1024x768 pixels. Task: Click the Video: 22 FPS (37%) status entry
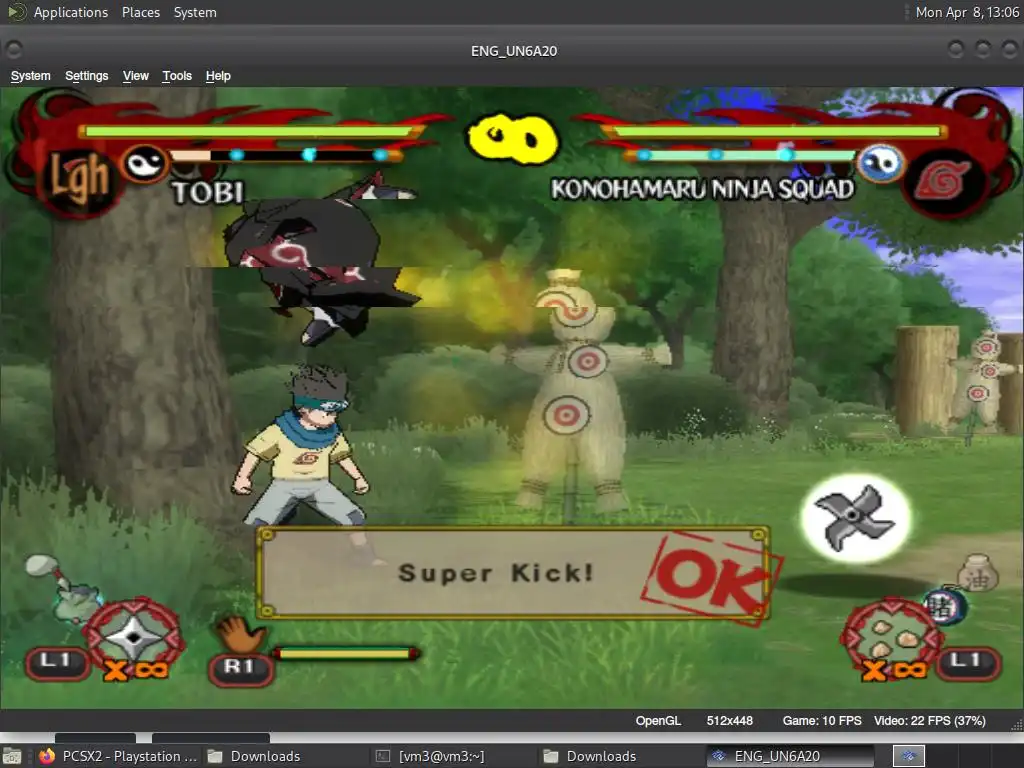click(929, 720)
